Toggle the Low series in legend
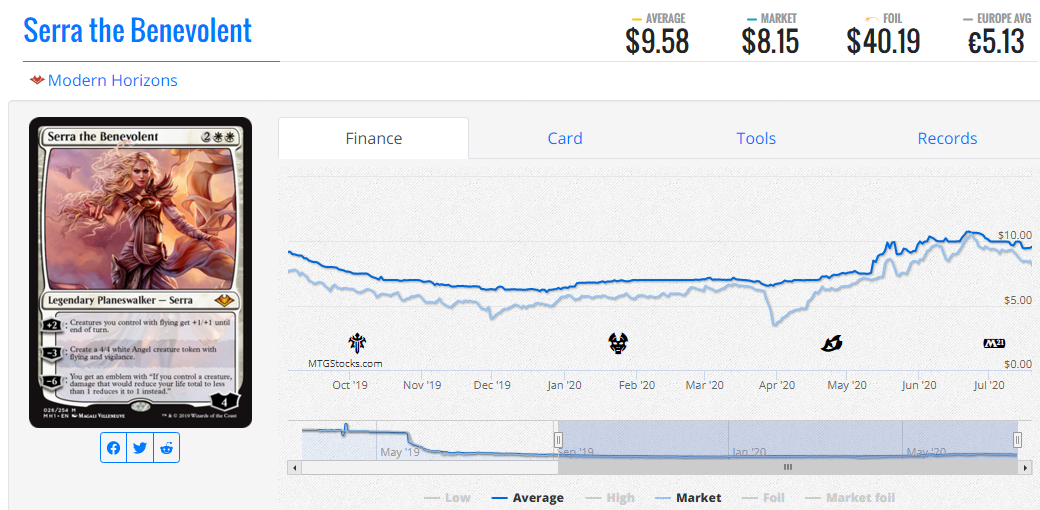Viewport: 1040px width, 510px height. click(x=447, y=497)
